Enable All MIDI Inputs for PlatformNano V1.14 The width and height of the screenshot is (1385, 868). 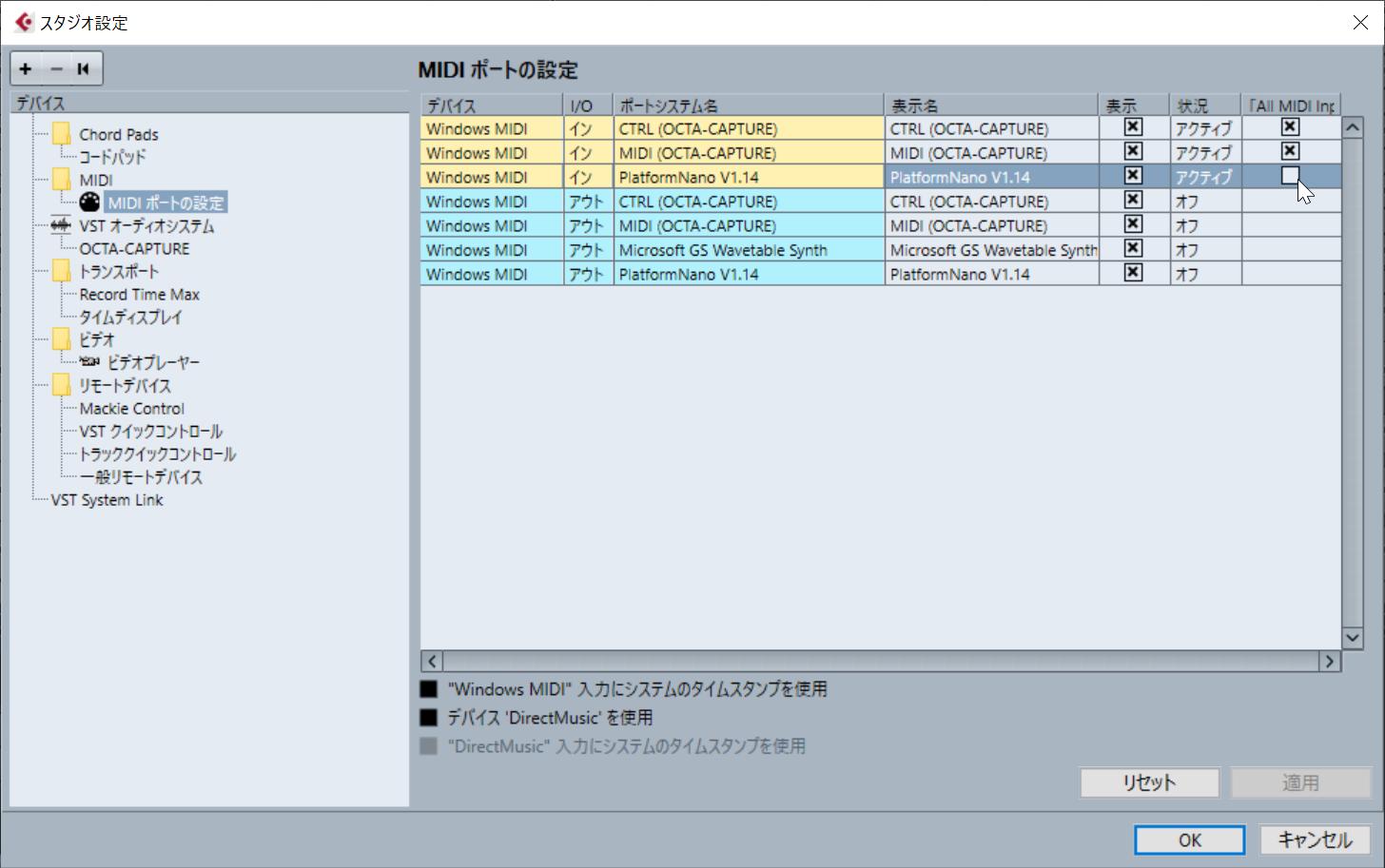(1291, 175)
